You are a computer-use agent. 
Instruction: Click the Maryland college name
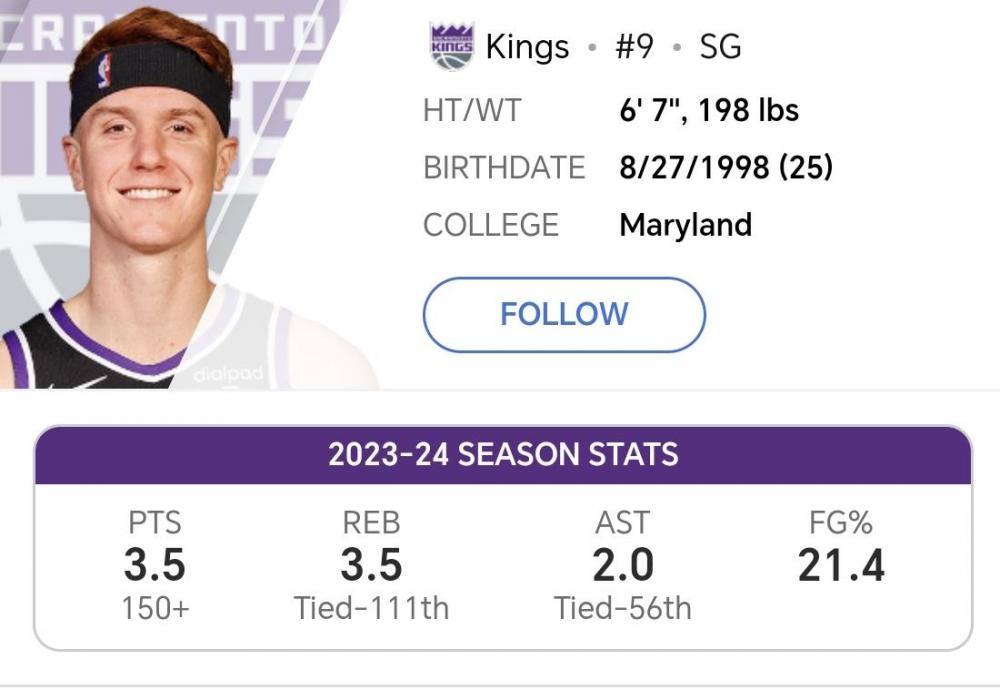[686, 224]
